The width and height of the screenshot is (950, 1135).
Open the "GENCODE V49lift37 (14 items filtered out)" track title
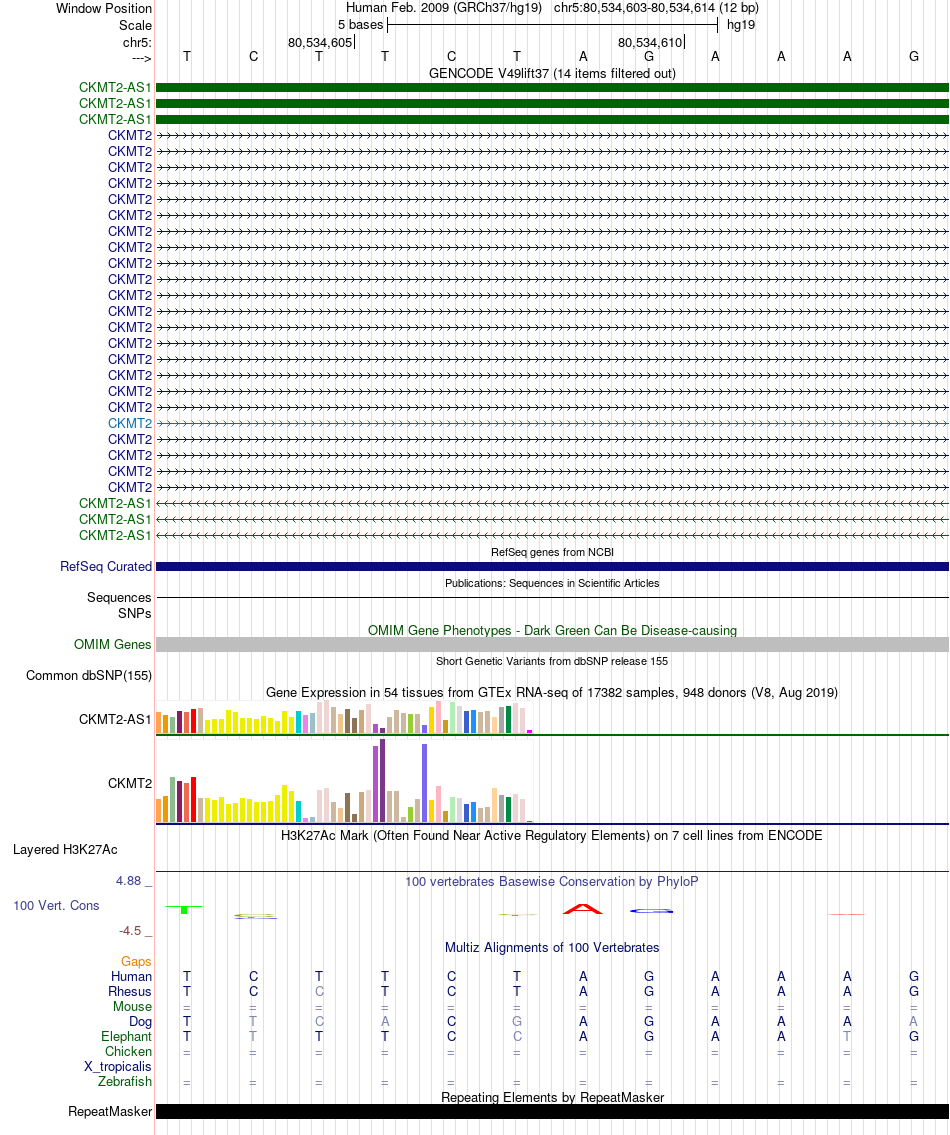click(x=552, y=73)
